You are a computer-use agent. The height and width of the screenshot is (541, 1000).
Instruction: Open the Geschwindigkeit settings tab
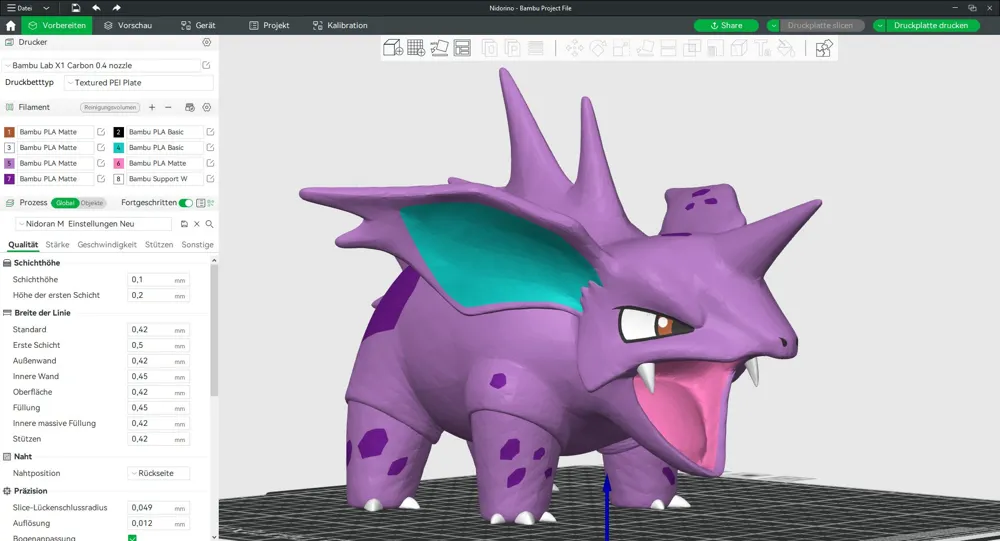click(x=107, y=244)
